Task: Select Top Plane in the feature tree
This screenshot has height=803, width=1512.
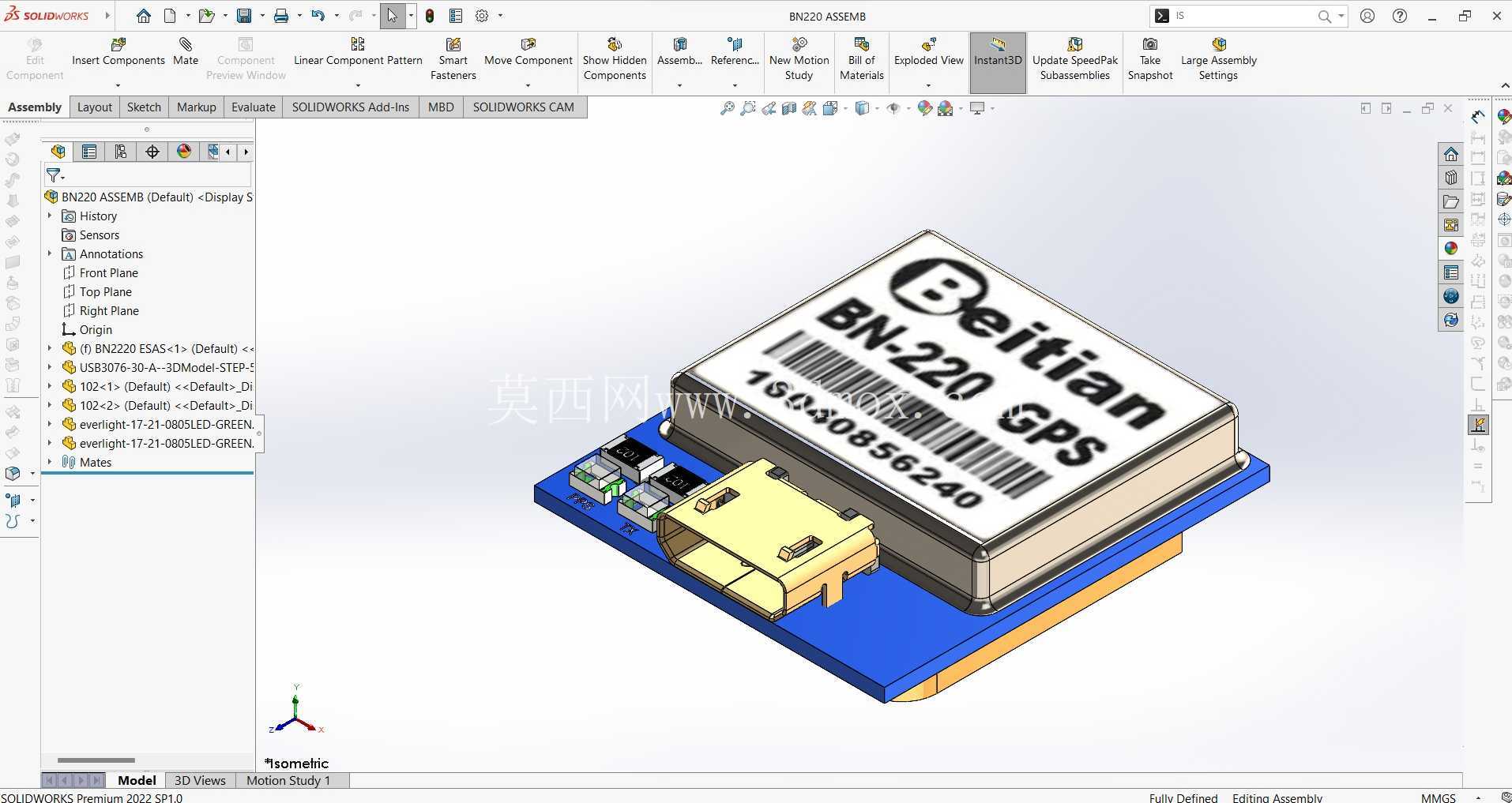Action: coord(106,291)
